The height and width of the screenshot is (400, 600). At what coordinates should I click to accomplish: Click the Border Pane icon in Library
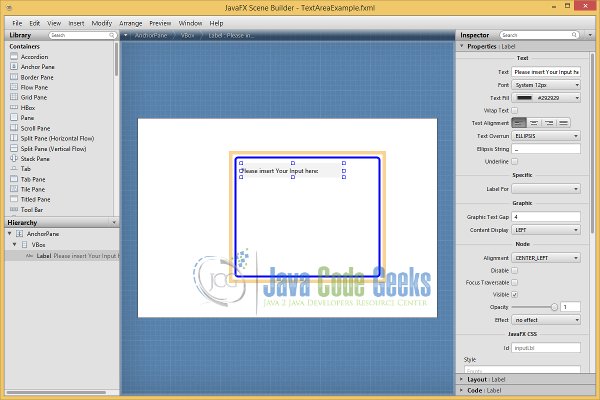[x=14, y=77]
